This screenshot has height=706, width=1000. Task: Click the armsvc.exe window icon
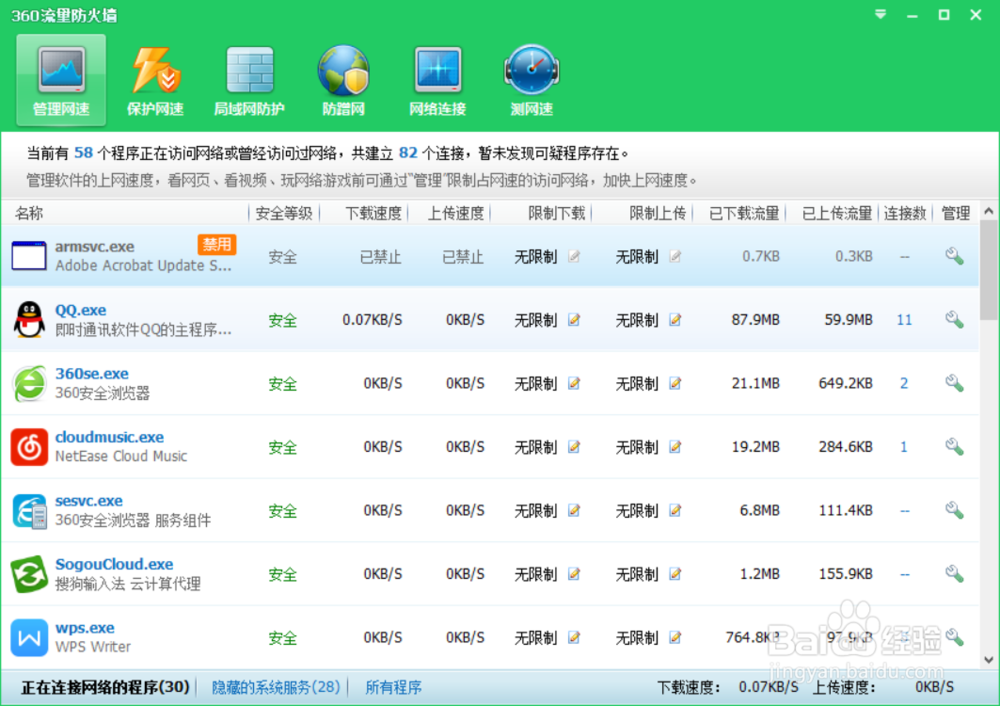pos(29,256)
